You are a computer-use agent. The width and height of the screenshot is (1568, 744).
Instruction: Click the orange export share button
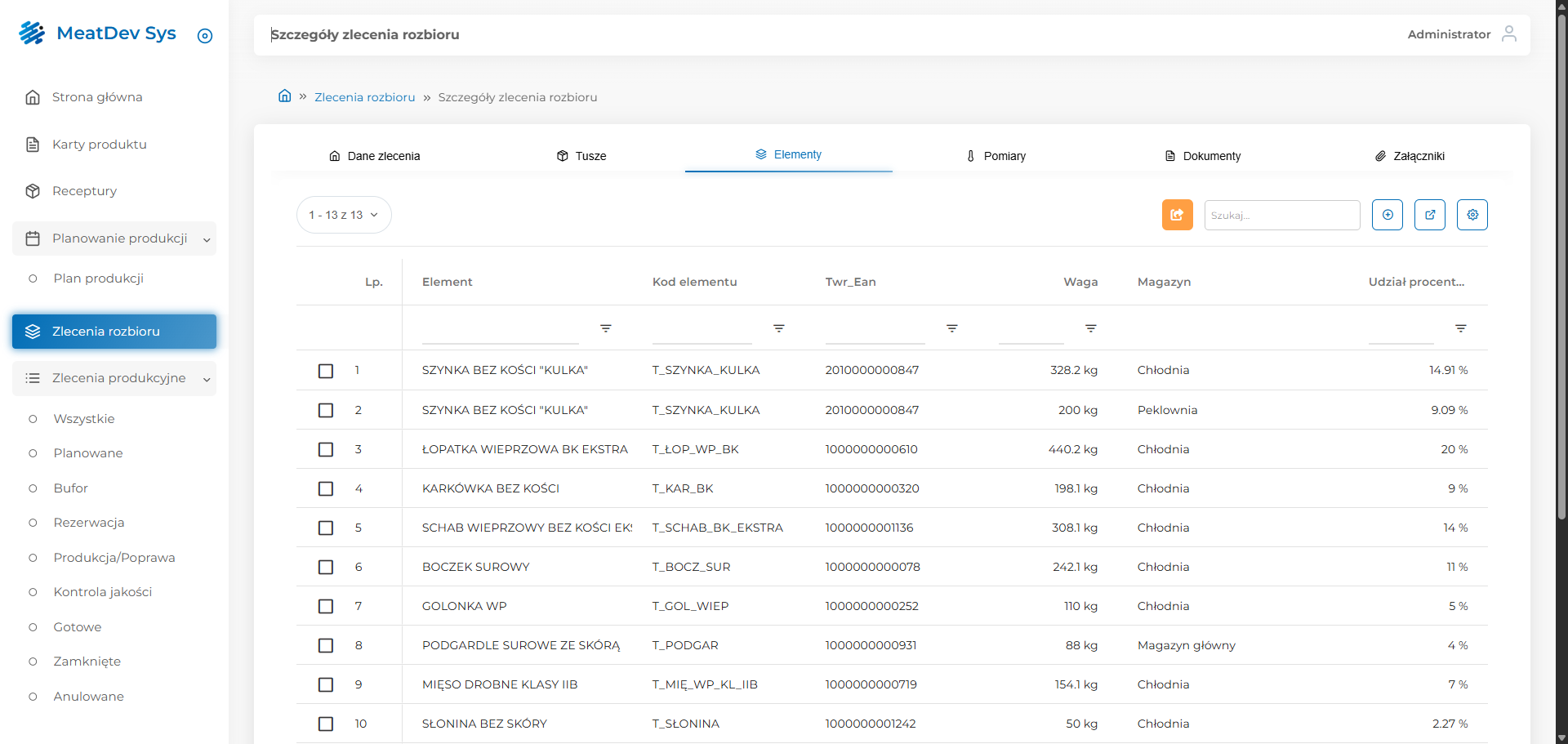1177,215
